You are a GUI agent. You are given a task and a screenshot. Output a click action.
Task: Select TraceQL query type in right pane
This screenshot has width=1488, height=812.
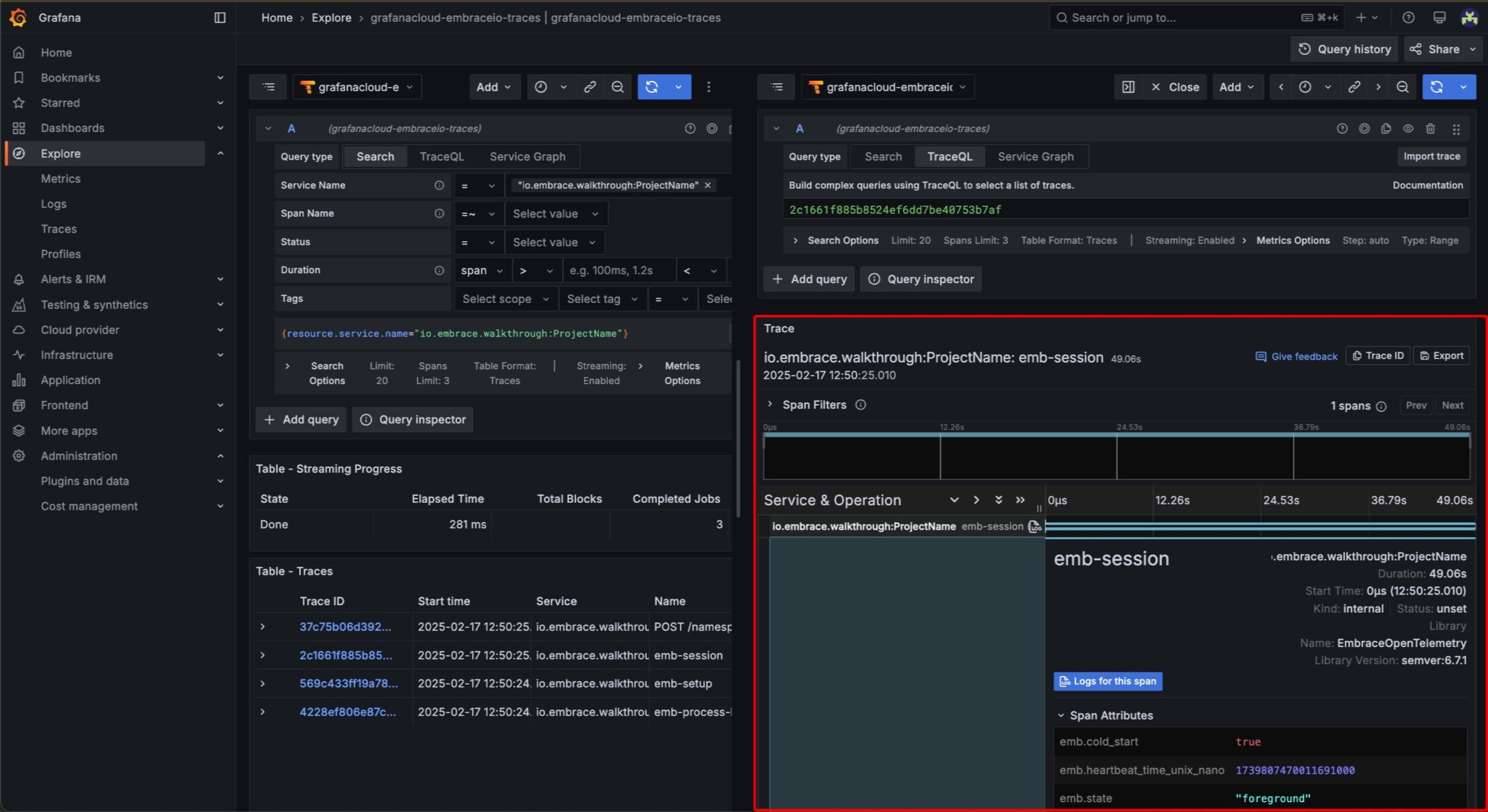click(x=950, y=156)
